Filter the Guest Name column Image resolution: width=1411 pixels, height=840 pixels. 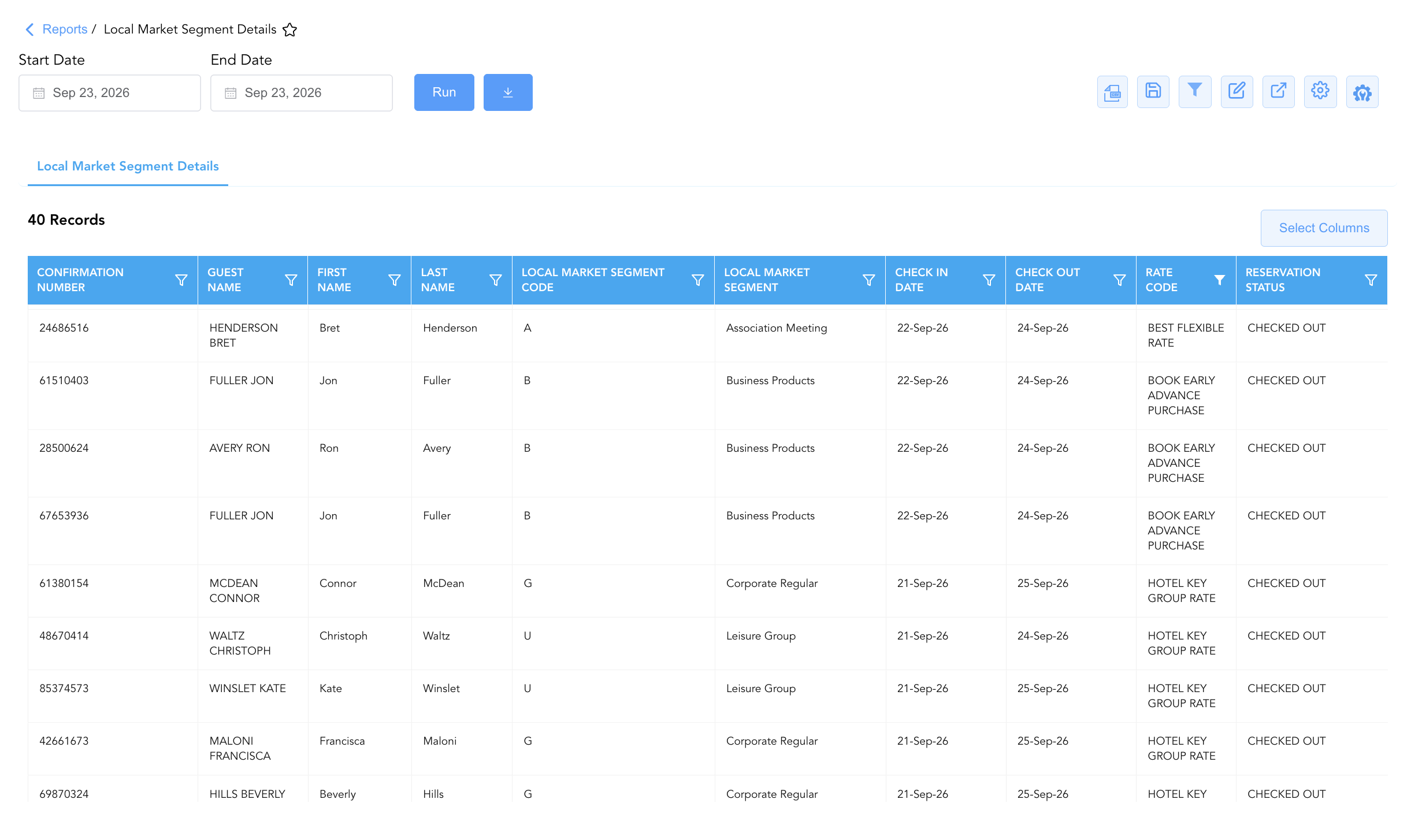pos(291,280)
